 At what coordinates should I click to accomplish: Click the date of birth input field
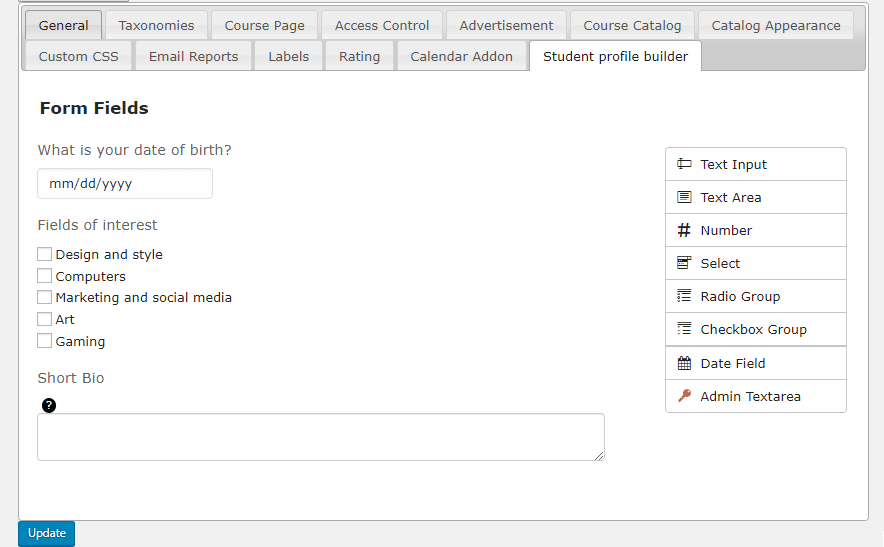coord(125,184)
